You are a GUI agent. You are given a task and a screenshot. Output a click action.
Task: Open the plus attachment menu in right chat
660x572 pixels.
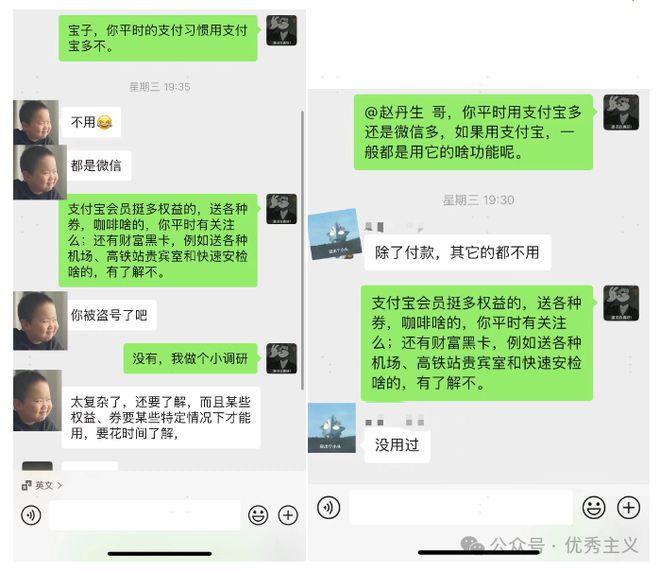[628, 507]
